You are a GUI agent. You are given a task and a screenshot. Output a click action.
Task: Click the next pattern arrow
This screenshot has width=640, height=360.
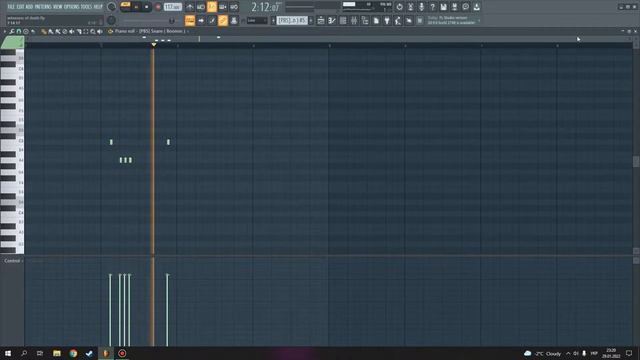tap(311, 20)
